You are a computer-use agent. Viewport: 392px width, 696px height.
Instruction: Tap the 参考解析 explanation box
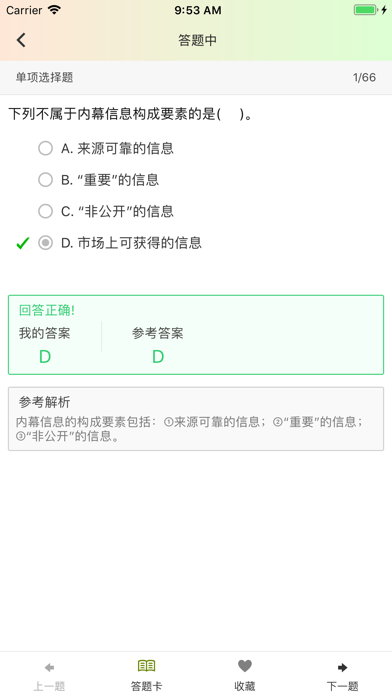tap(196, 419)
